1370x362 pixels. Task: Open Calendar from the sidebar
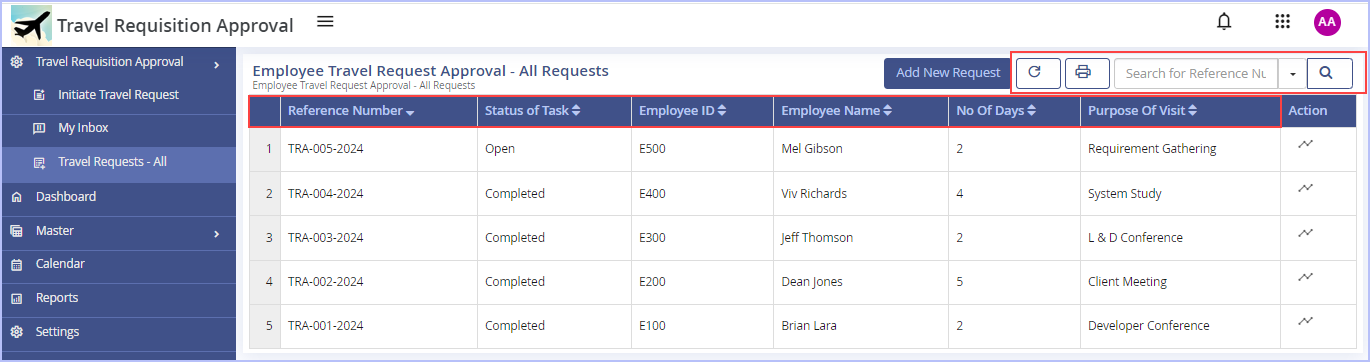click(60, 264)
